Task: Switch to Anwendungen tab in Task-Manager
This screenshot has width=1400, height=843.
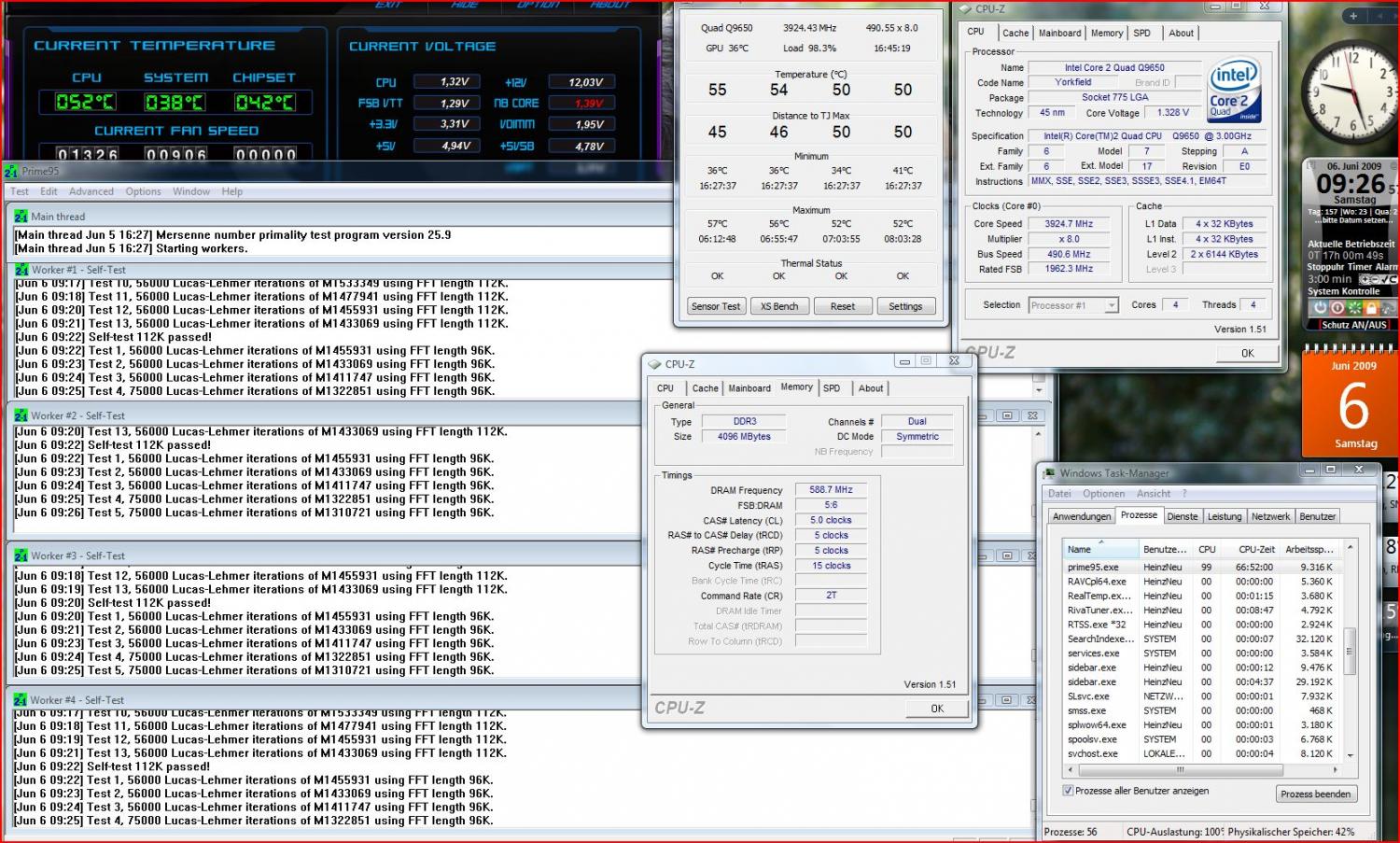Action: click(1082, 516)
